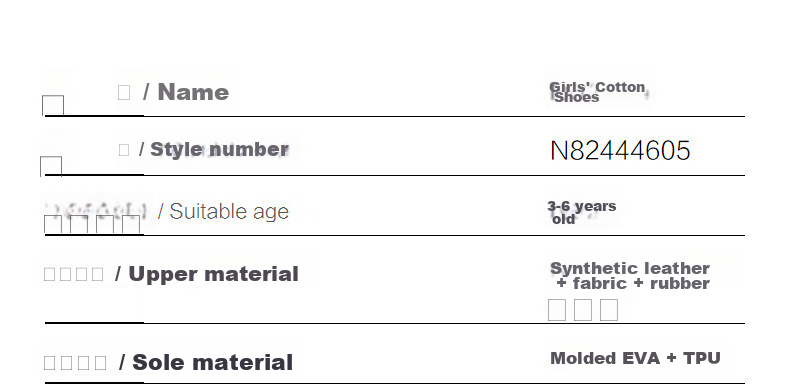Click the "Sole material" label
Screen dimensions: 790x384
pos(212,362)
